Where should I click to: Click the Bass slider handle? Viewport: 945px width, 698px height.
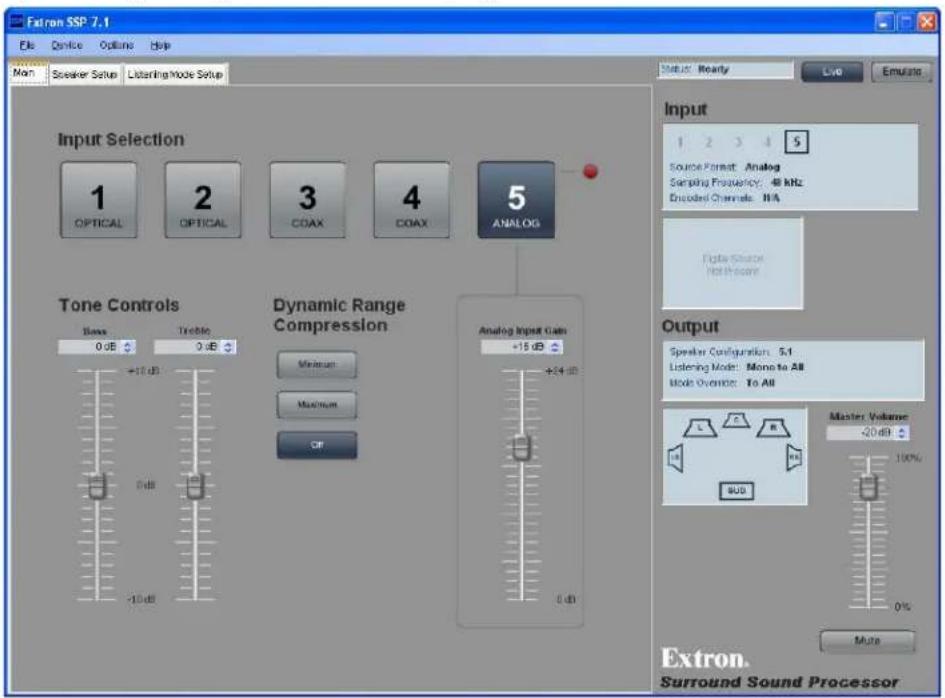(97, 486)
